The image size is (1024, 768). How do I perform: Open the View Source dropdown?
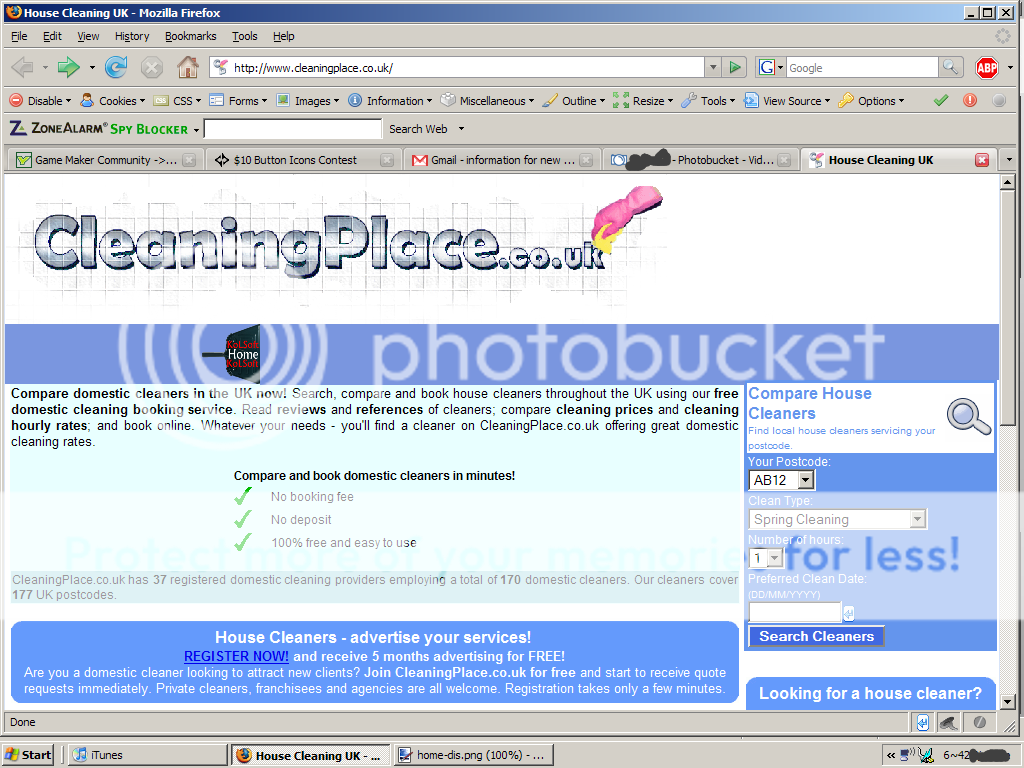pyautogui.click(x=787, y=101)
